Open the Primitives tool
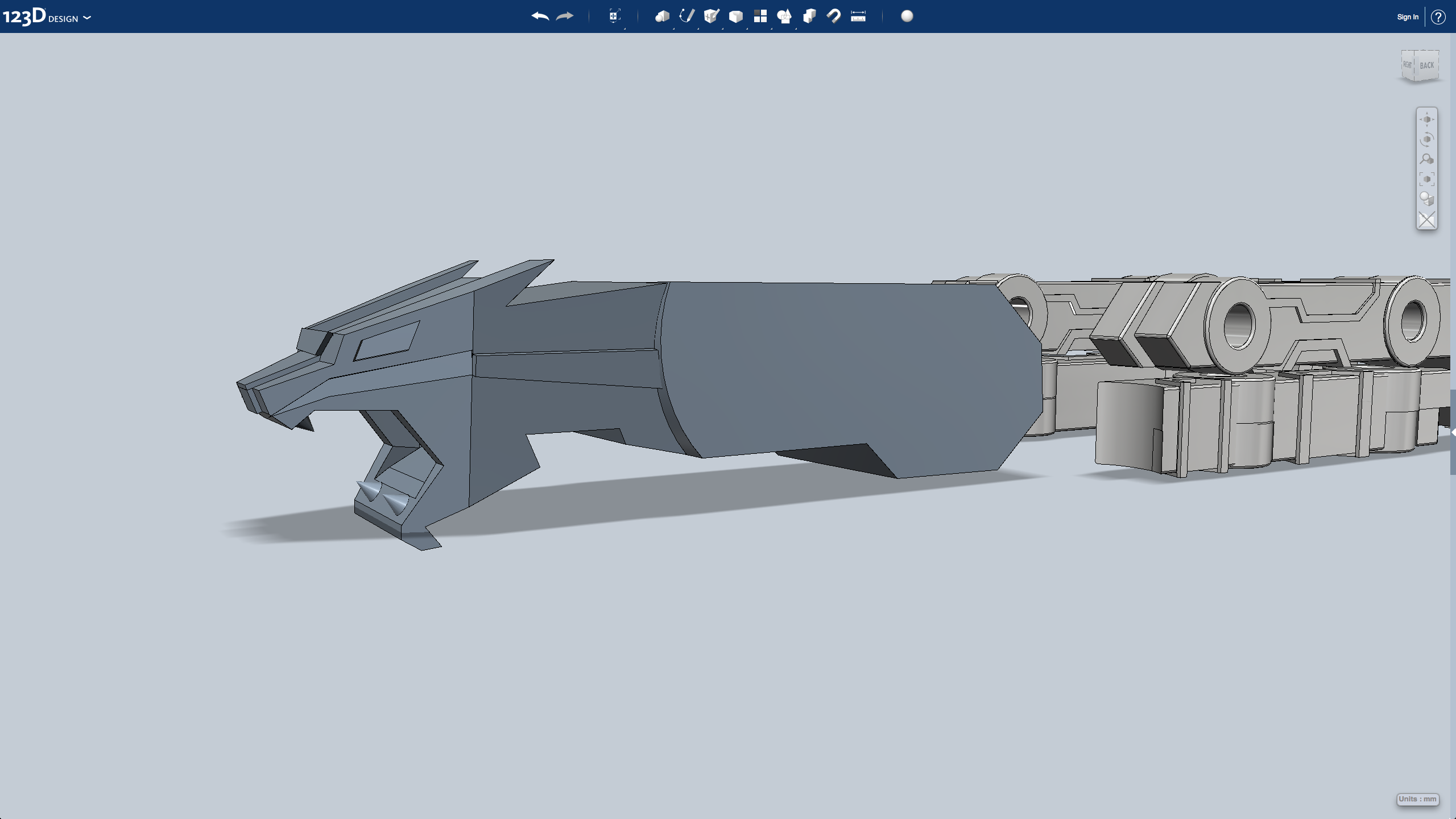The height and width of the screenshot is (819, 1456). (x=663, y=16)
